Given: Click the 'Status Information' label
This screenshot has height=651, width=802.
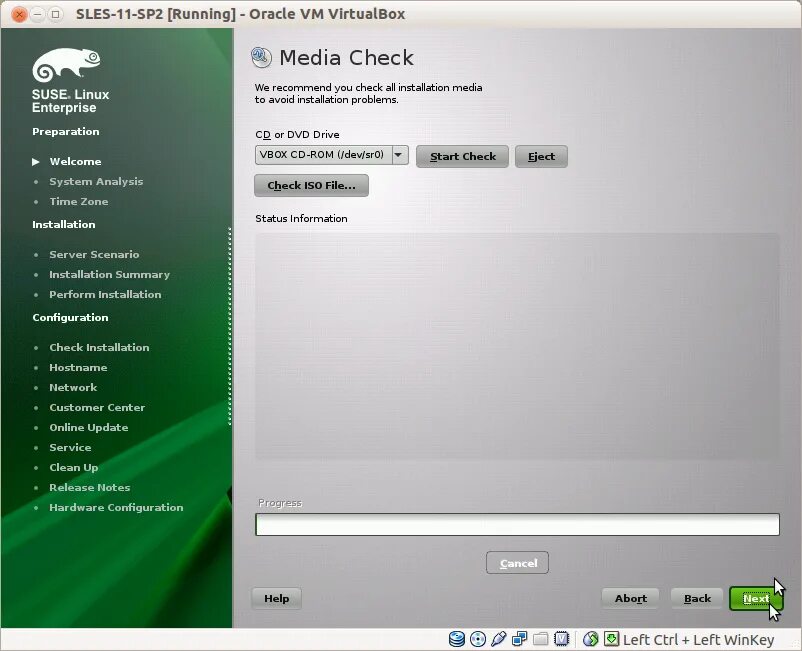Looking at the screenshot, I should 301,218.
